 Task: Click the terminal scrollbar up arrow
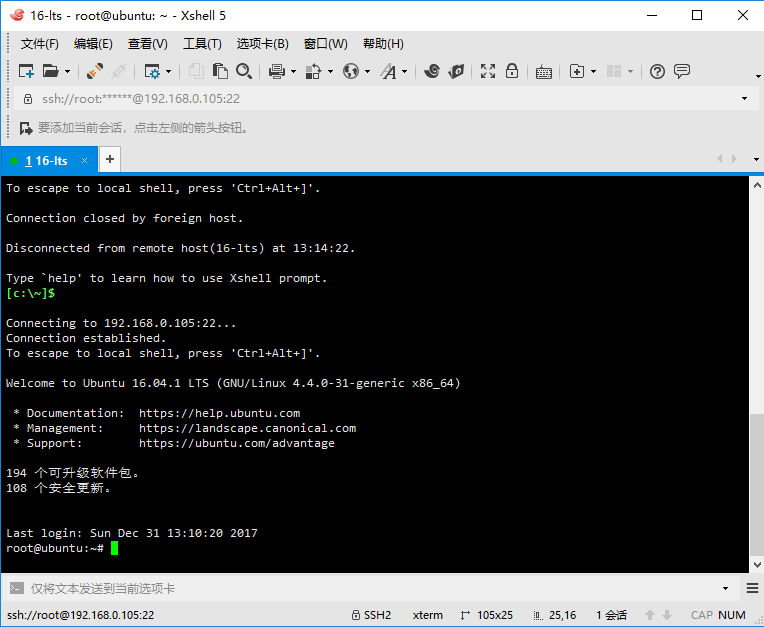[757, 185]
